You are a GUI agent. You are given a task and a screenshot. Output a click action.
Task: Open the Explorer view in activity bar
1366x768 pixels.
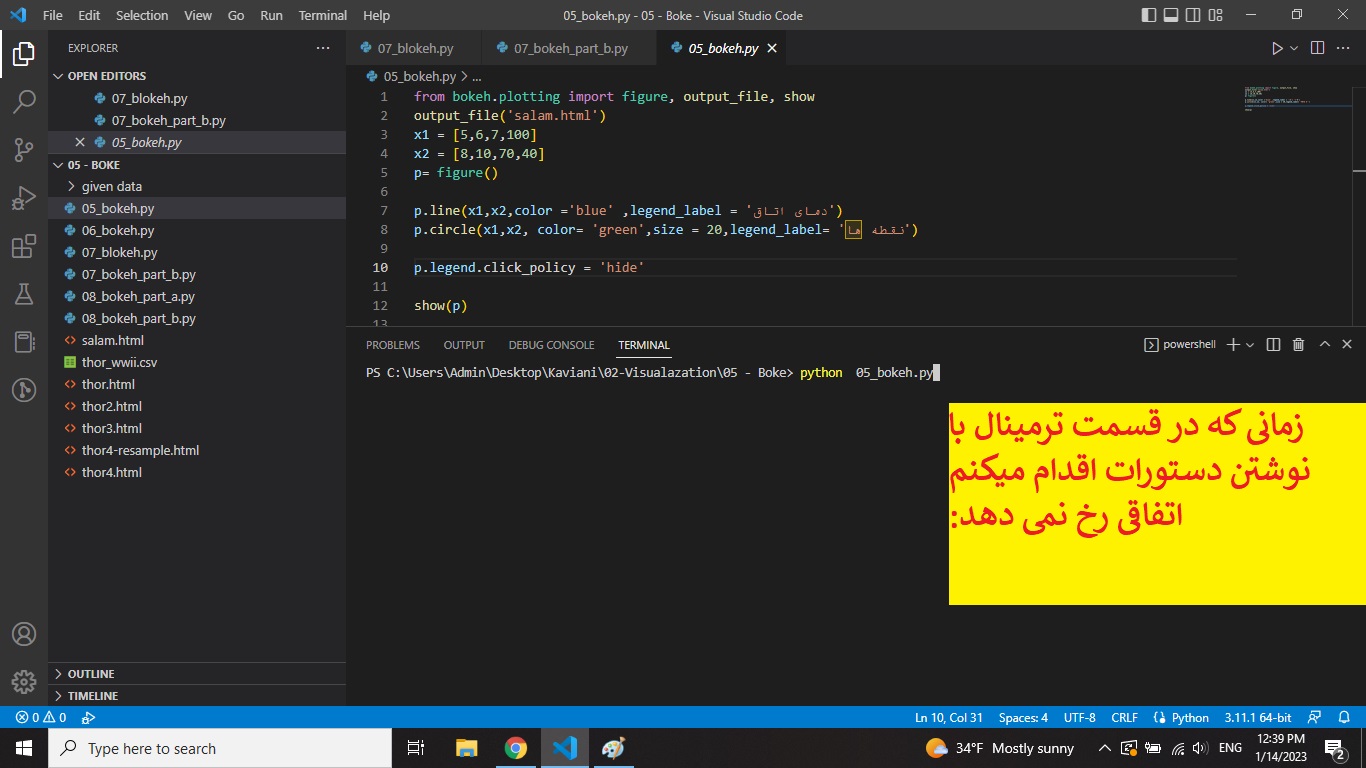point(24,54)
